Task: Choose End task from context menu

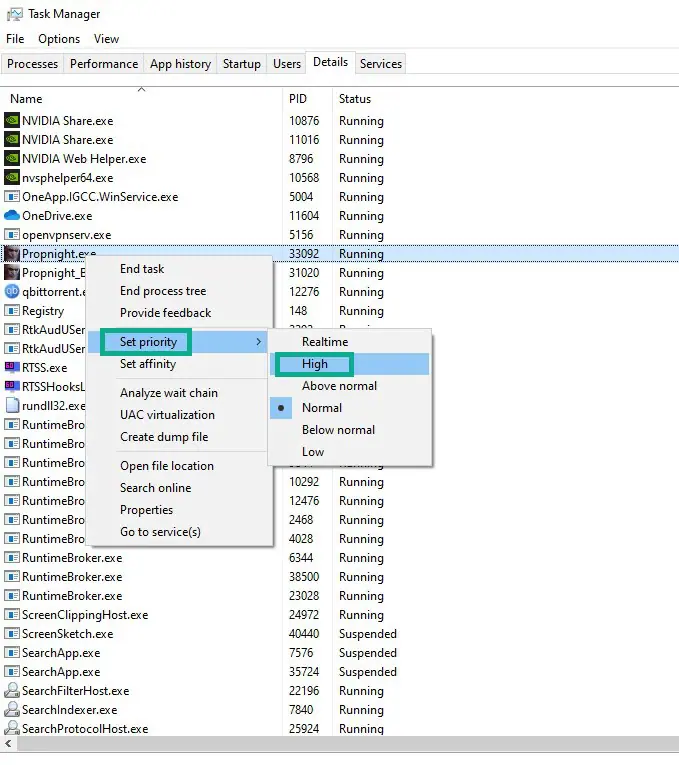Action: [x=179, y=269]
